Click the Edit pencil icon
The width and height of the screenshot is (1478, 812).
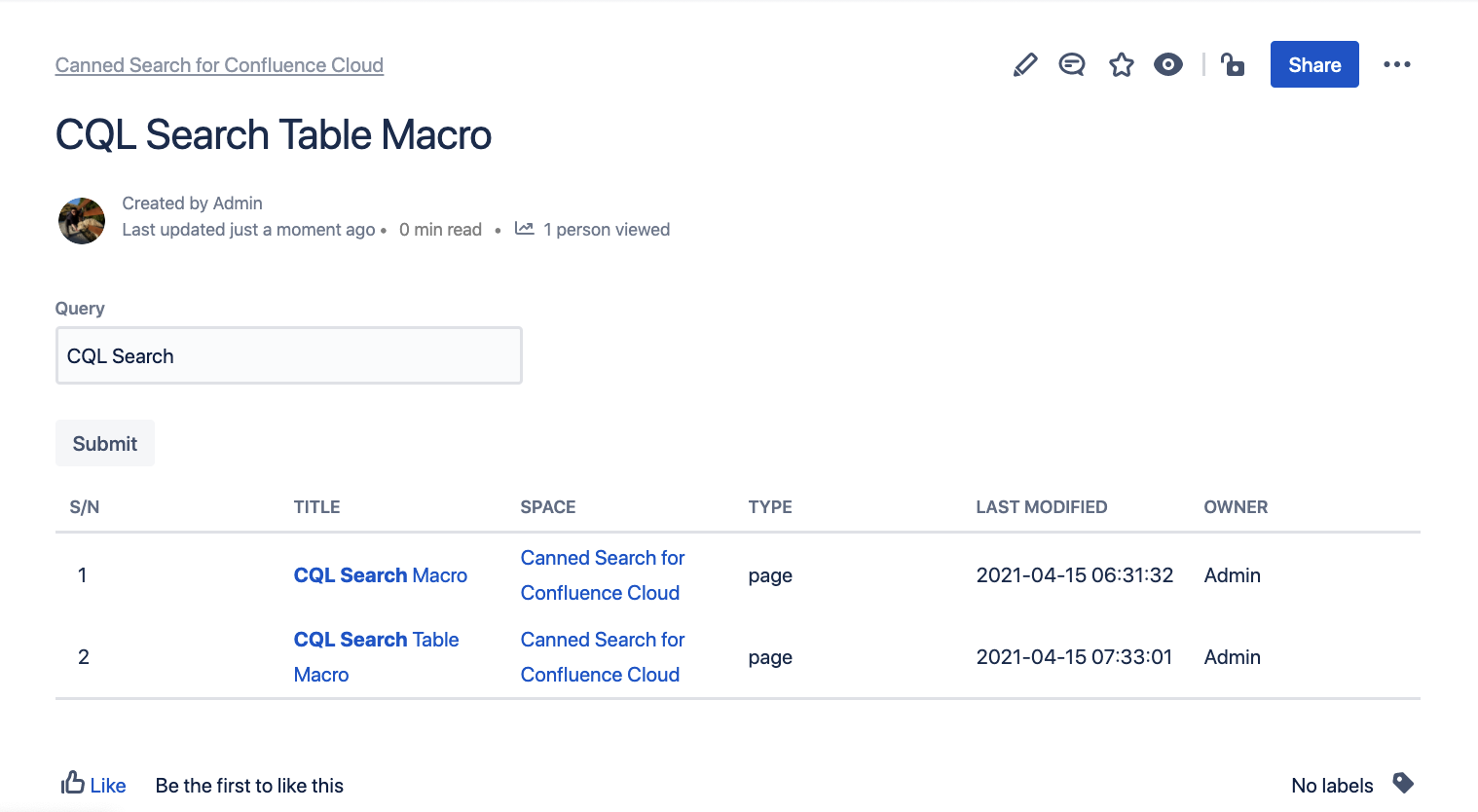pyautogui.click(x=1025, y=65)
